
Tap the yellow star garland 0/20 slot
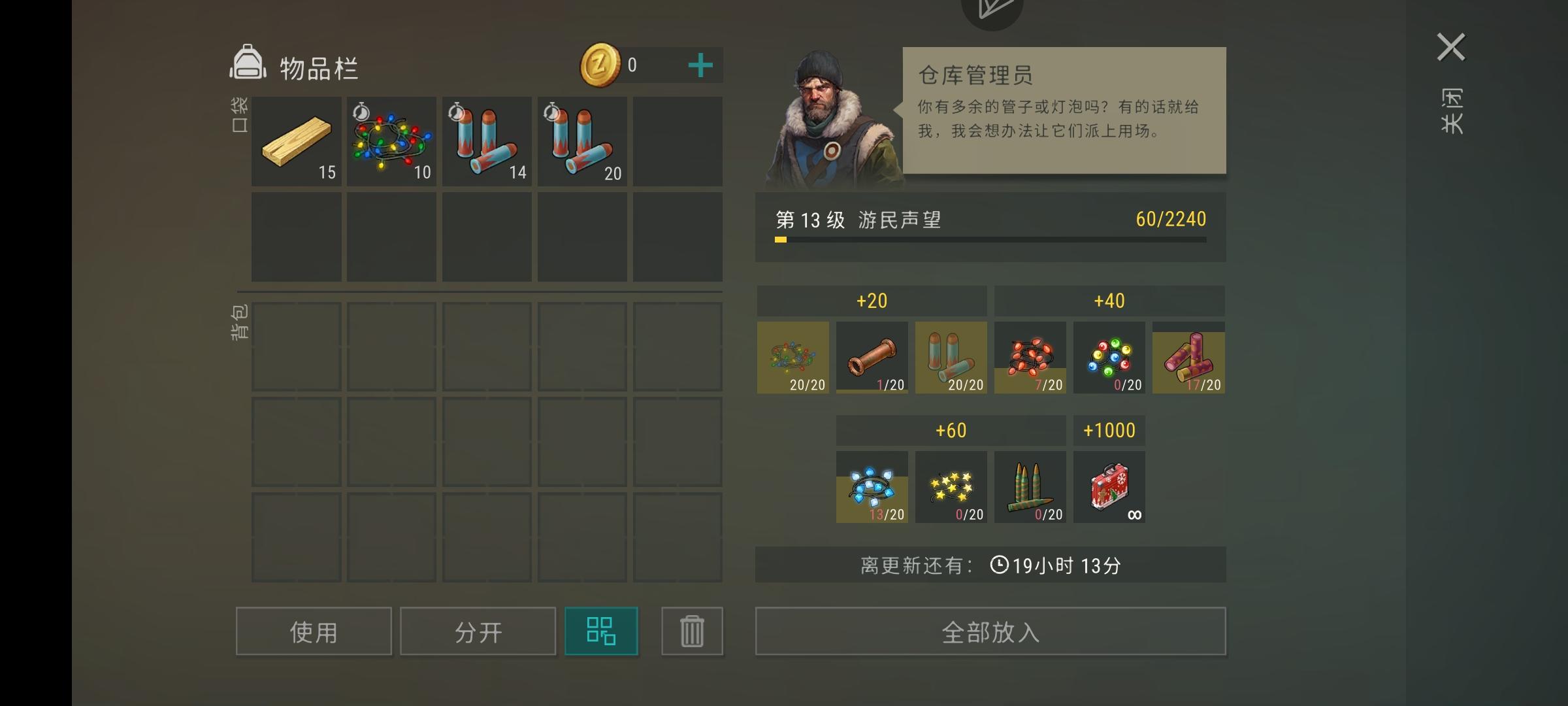(x=951, y=487)
